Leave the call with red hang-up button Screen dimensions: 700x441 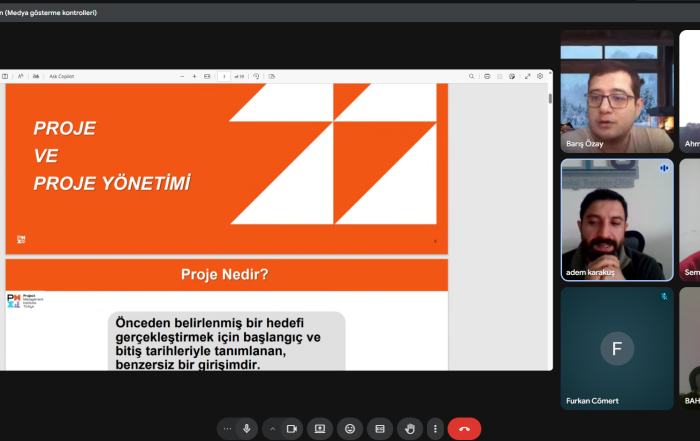[464, 429]
